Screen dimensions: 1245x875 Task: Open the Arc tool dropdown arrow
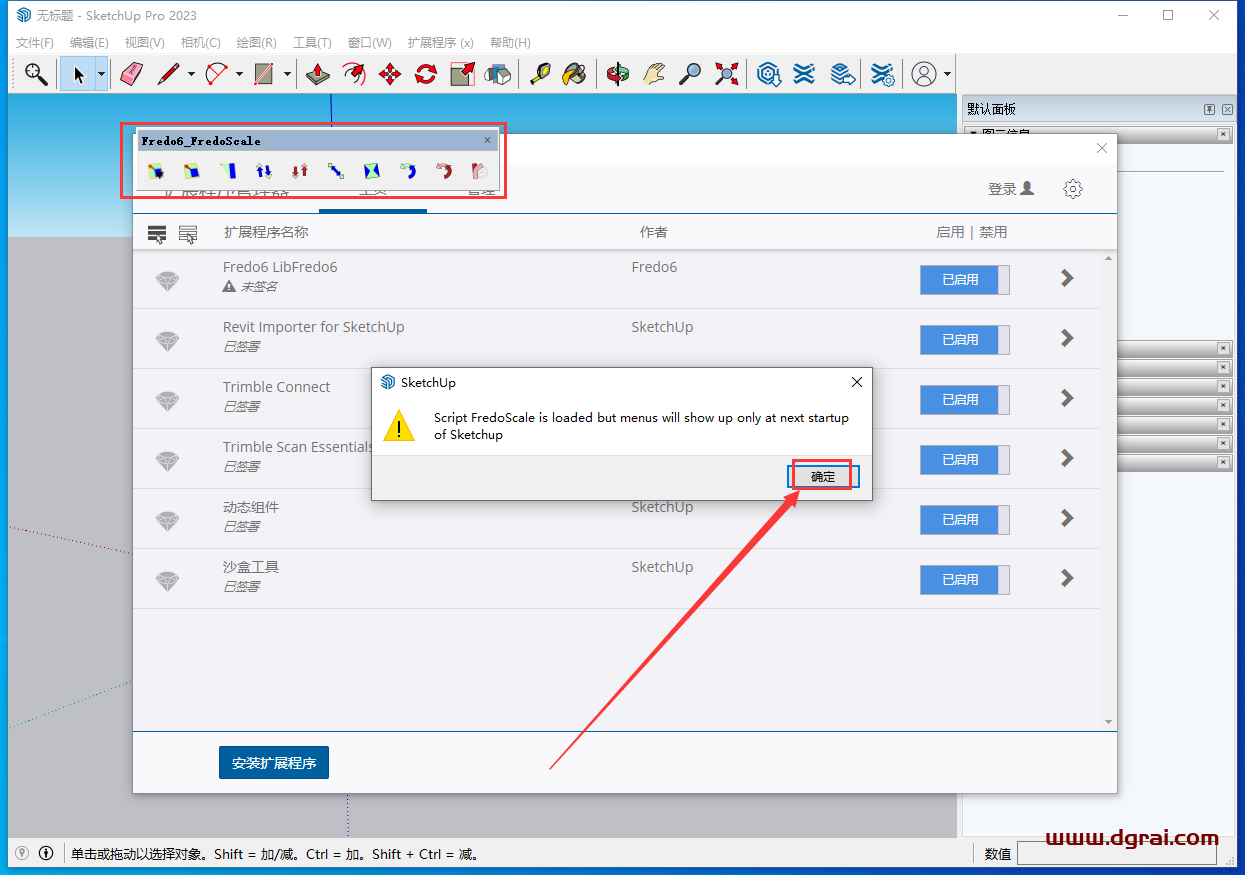click(239, 74)
